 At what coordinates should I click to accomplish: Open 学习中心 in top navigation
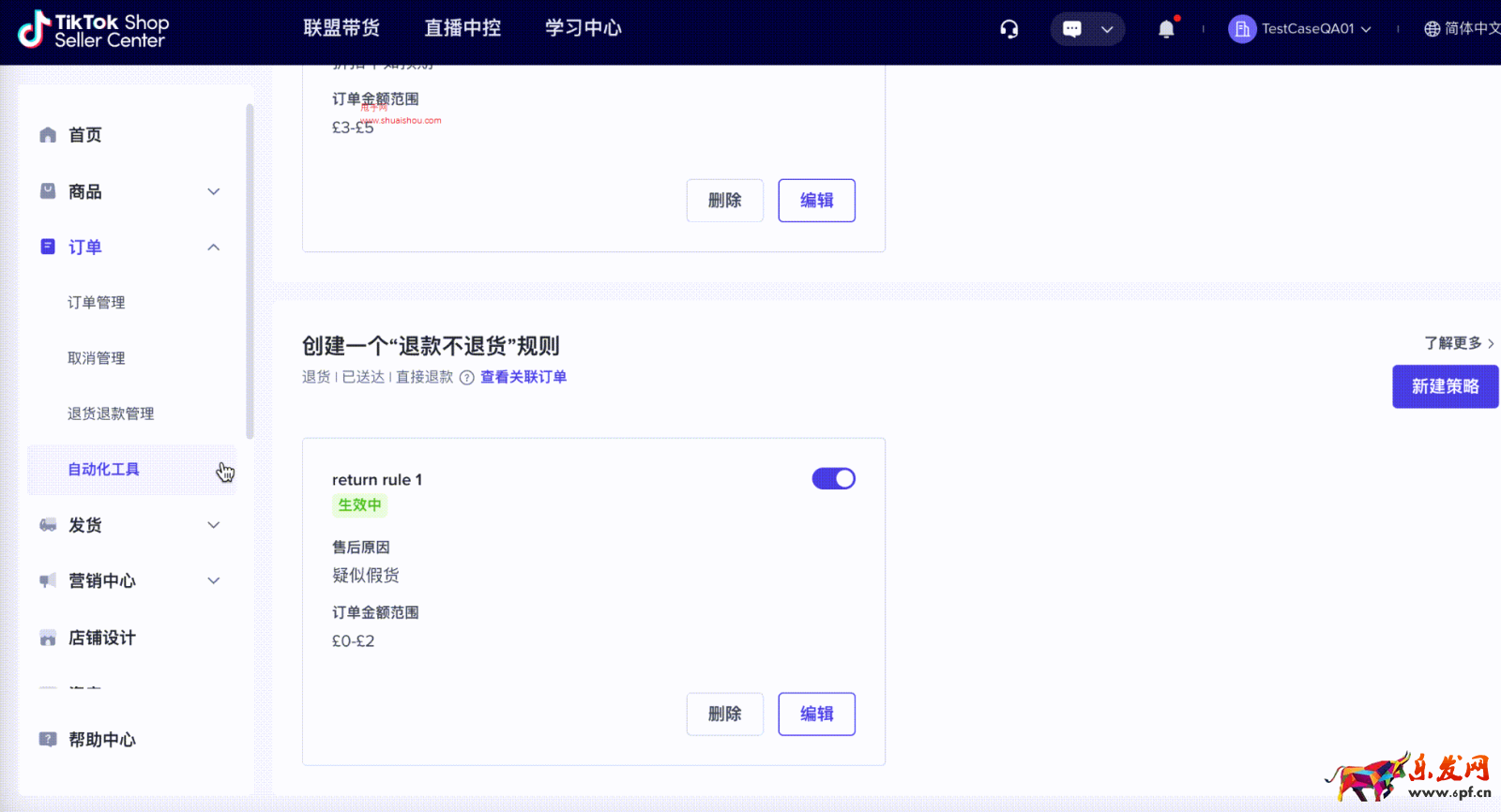pos(584,28)
